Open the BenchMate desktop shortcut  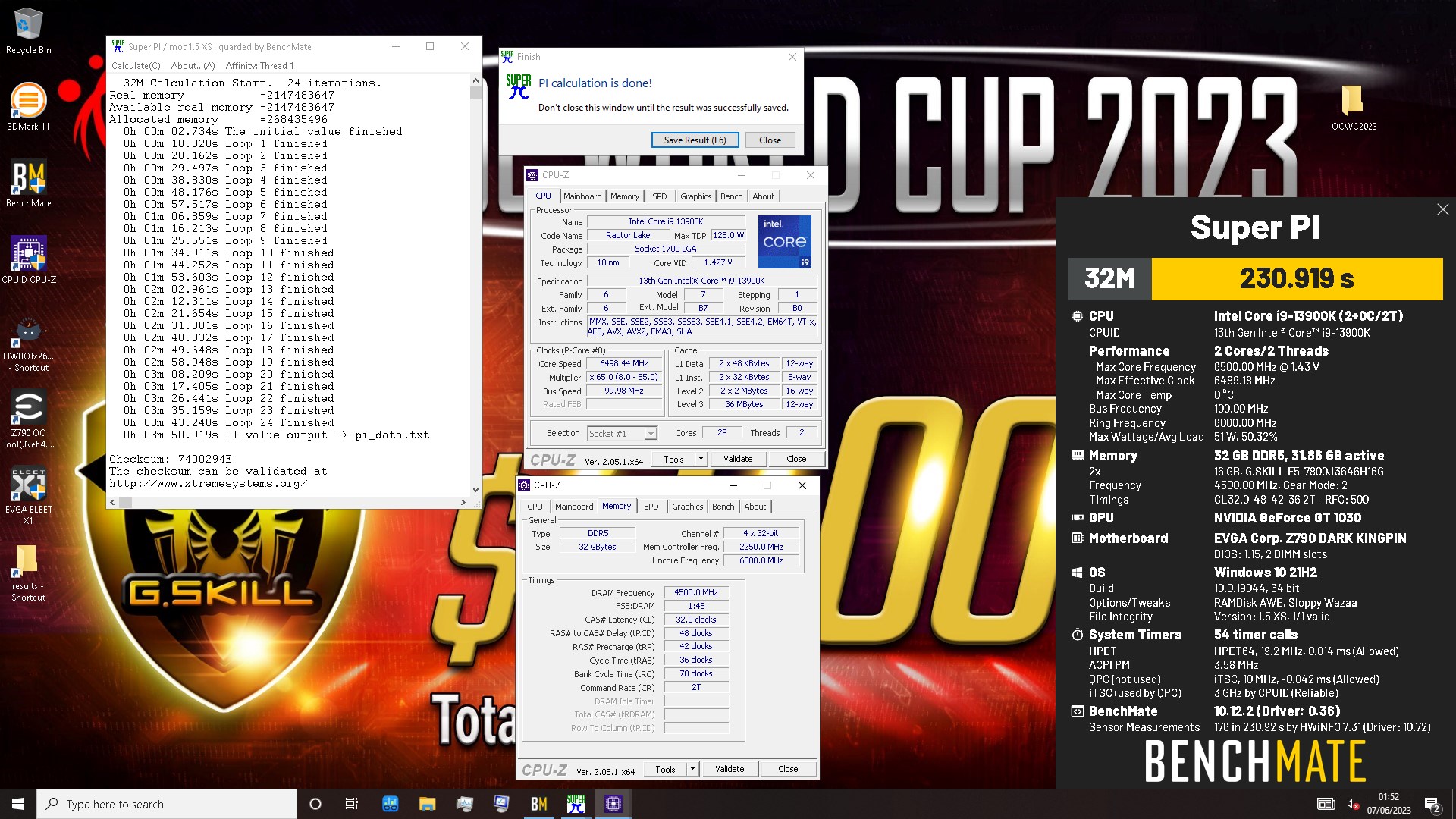click(x=28, y=183)
